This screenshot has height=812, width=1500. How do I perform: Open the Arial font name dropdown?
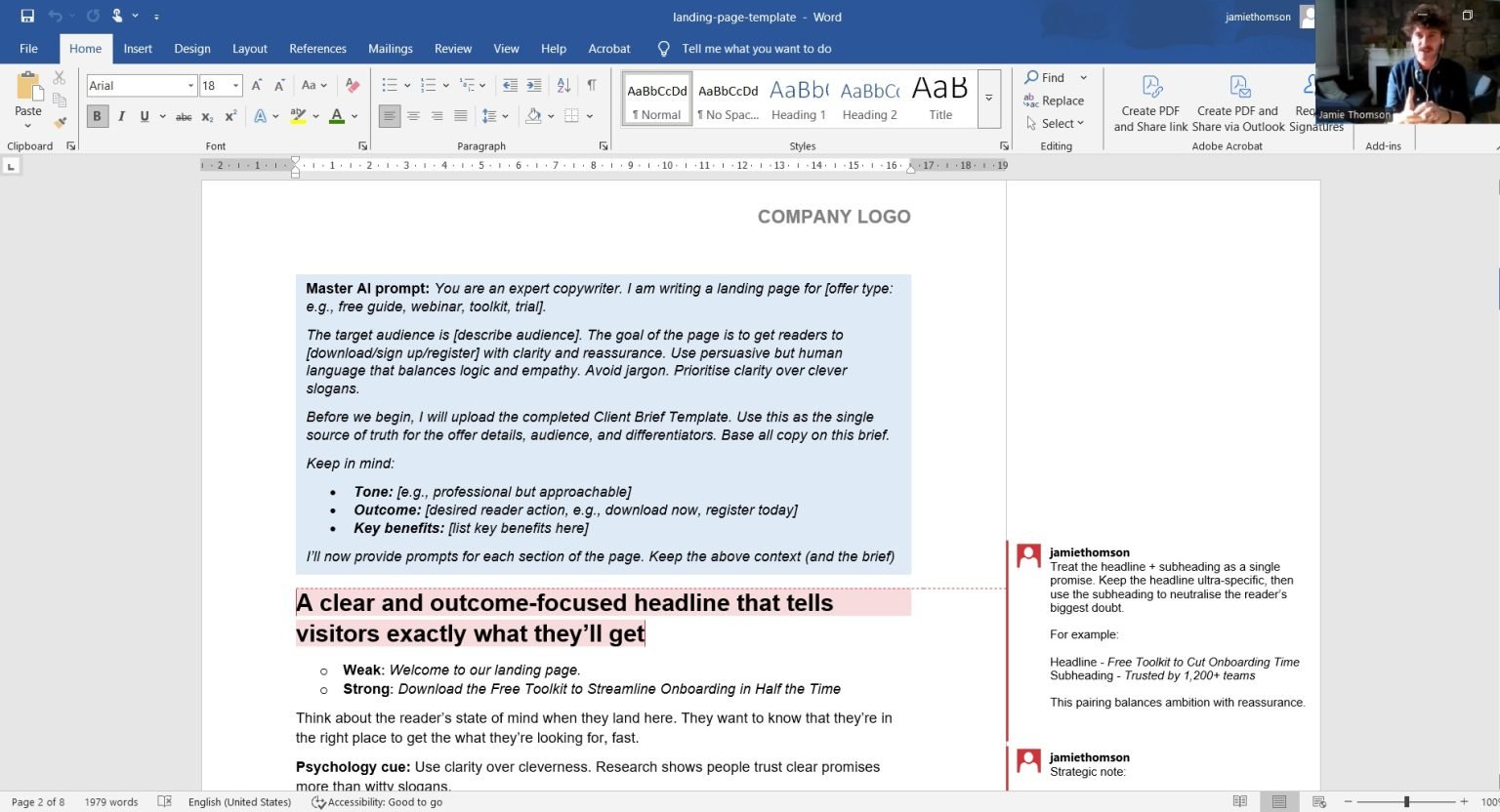143,86
